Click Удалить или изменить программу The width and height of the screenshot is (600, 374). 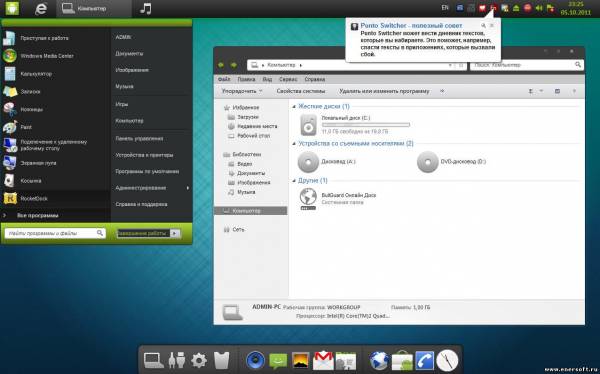384,91
